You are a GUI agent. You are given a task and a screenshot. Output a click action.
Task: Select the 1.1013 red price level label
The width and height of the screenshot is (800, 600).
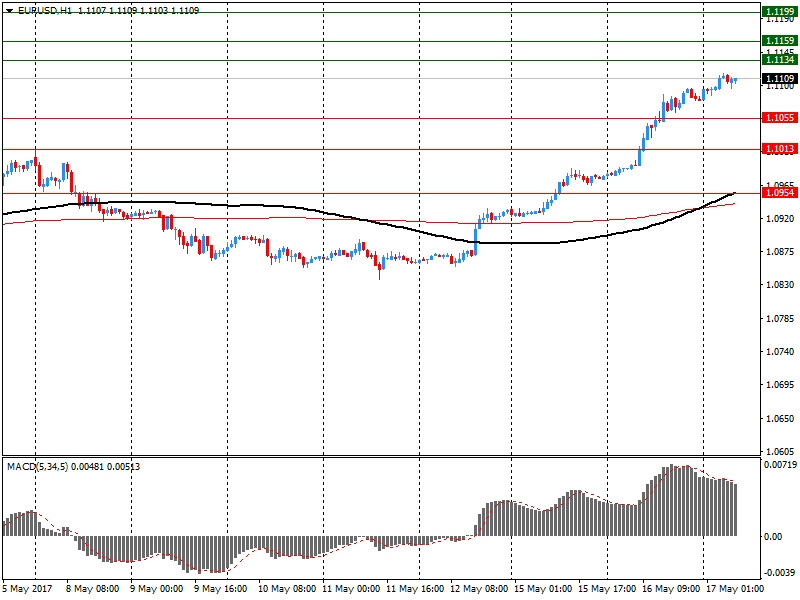click(780, 148)
